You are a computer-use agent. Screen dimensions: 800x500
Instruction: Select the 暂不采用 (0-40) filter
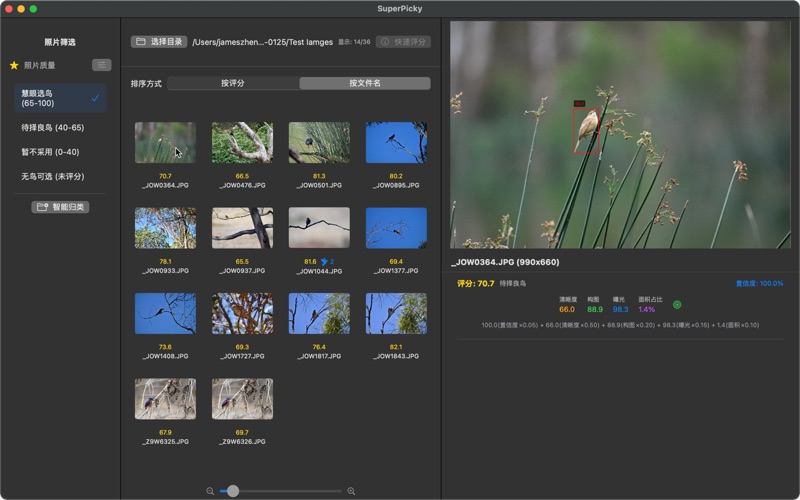point(50,152)
